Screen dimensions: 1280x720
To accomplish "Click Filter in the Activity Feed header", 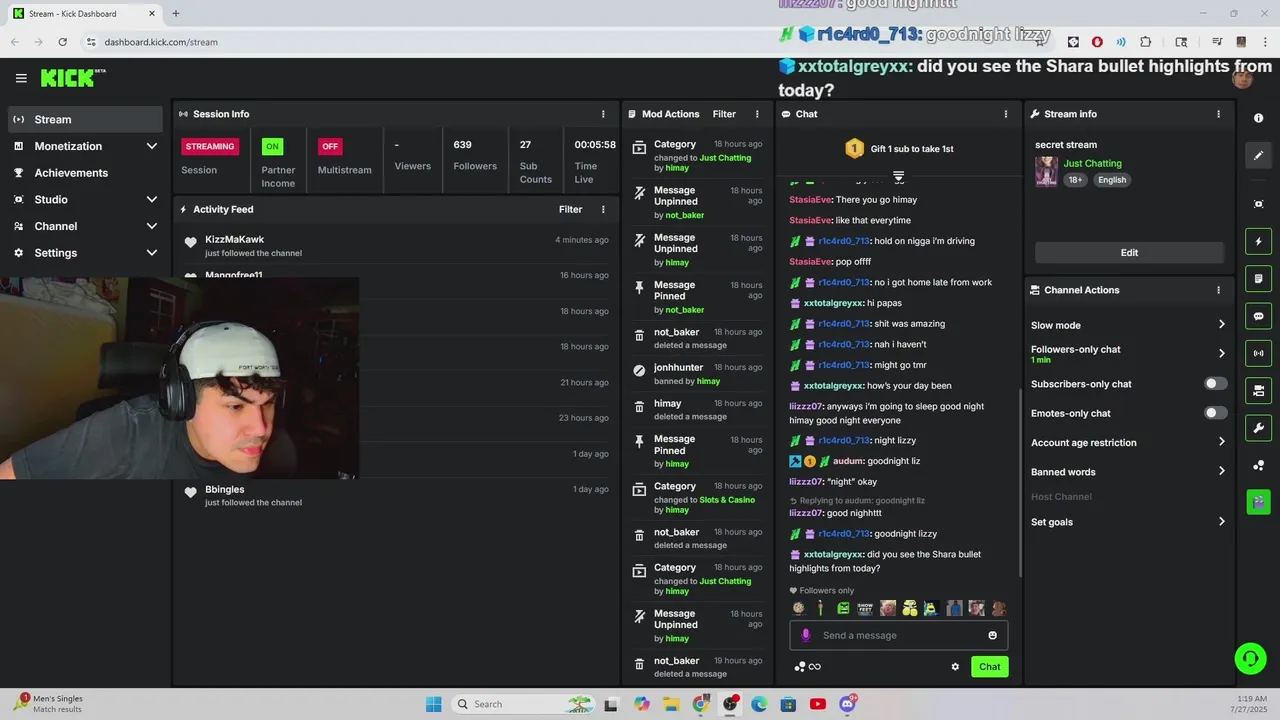I will pos(570,209).
